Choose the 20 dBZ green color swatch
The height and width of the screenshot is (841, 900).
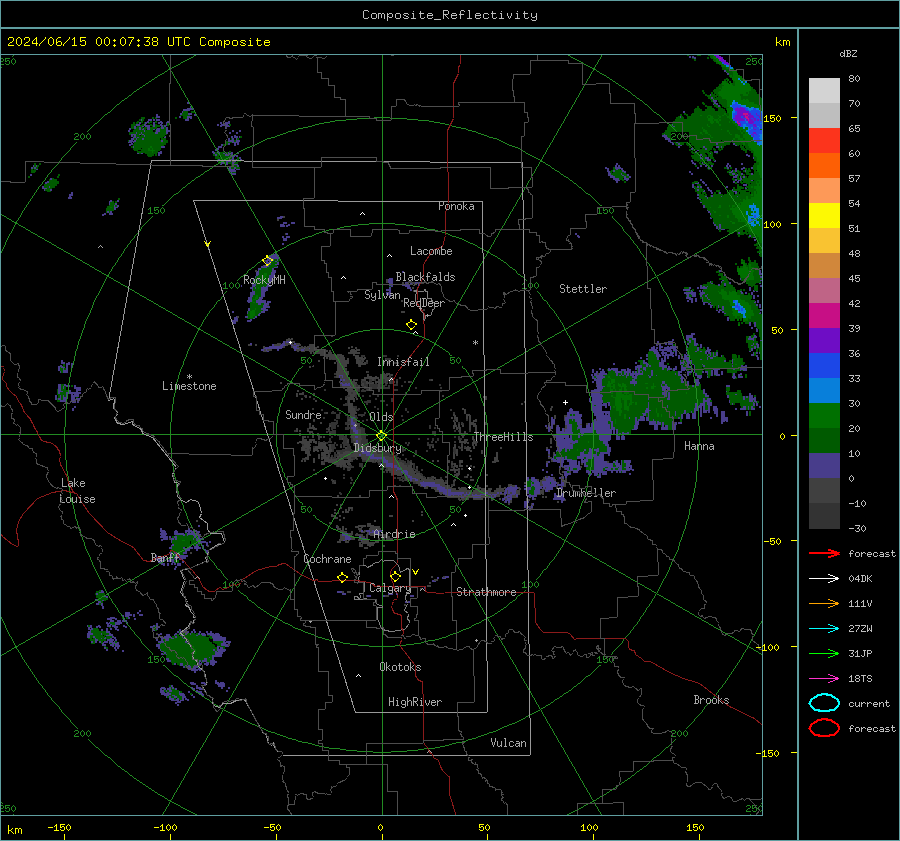(x=824, y=440)
